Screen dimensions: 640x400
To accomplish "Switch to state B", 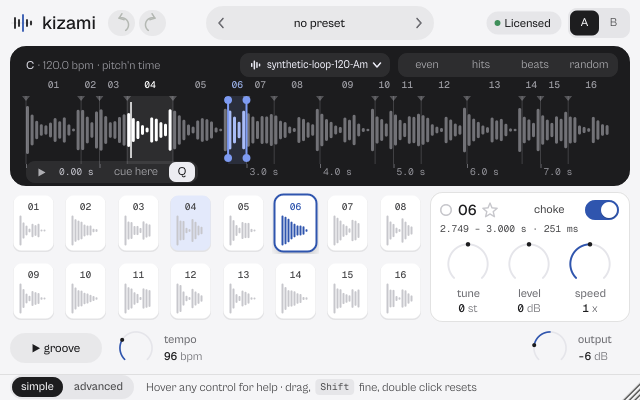I will 613,23.
